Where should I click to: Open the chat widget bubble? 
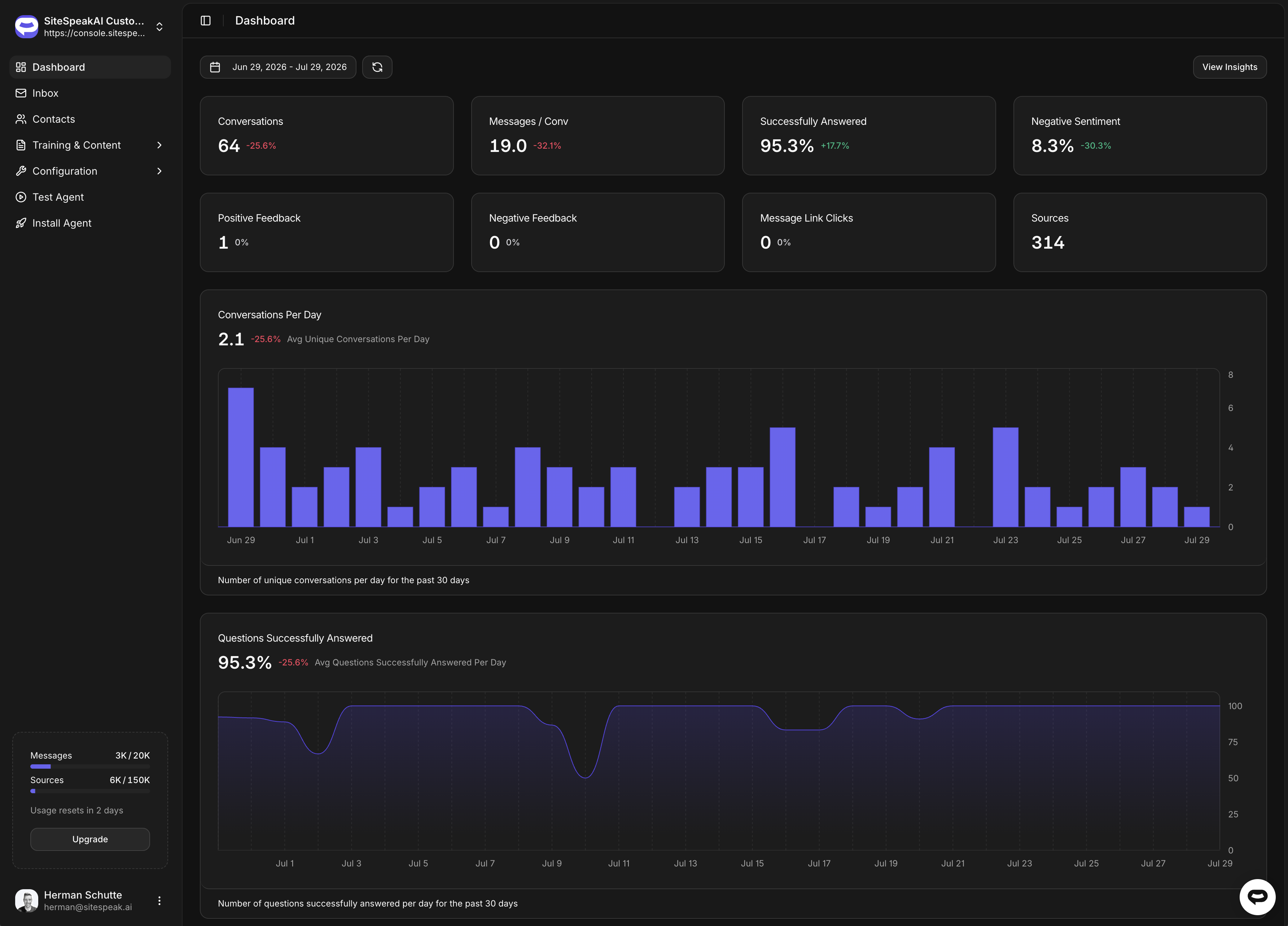[1257, 896]
